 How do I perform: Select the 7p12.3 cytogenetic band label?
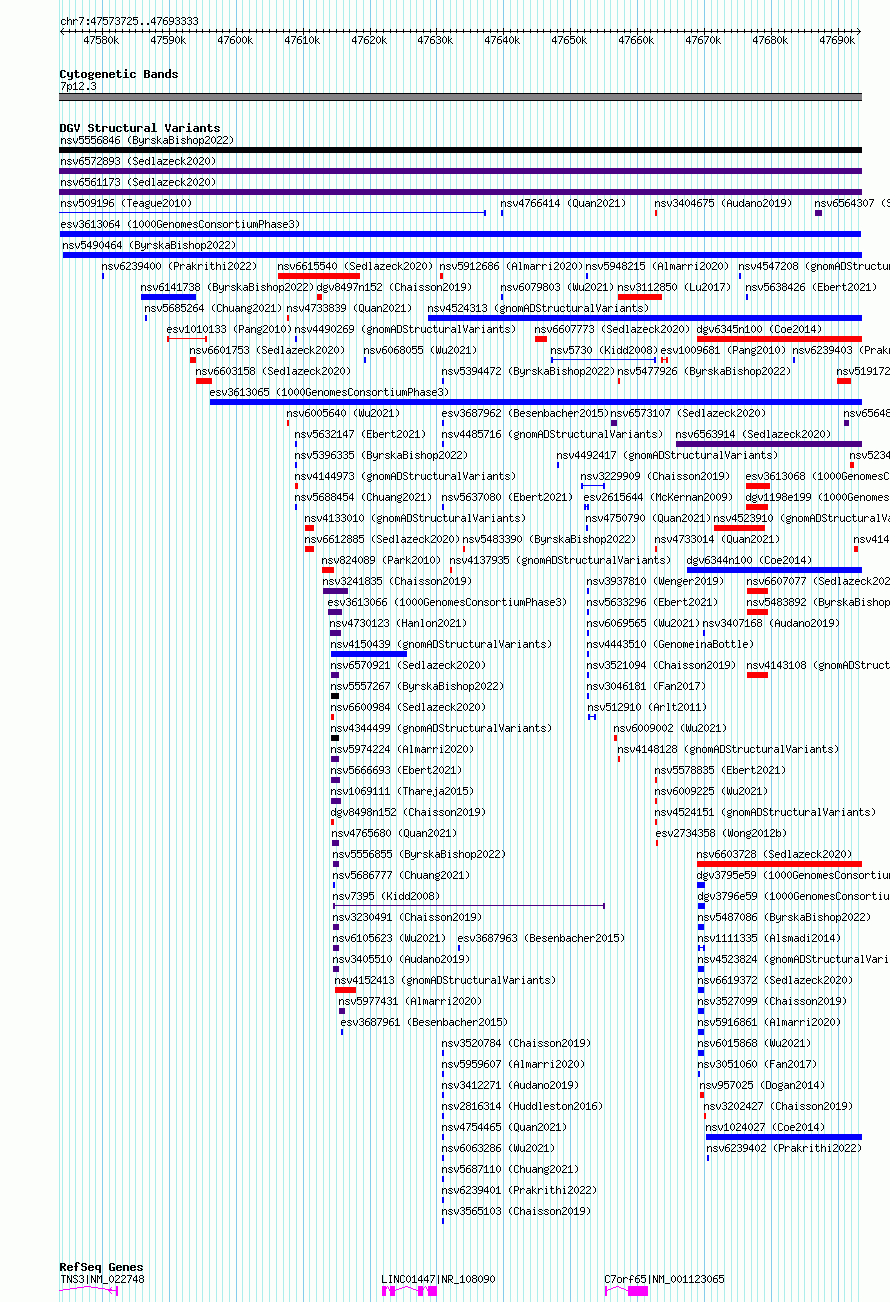tap(78, 86)
